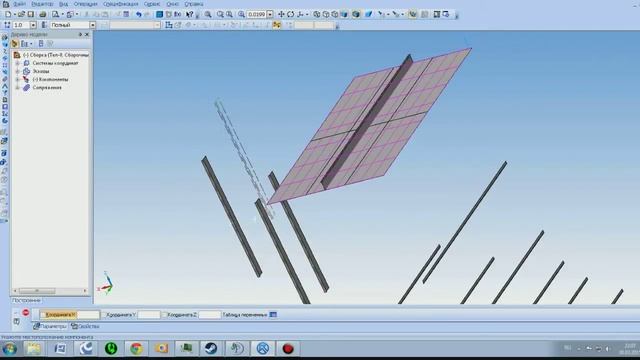Switch to the Построение tab
Screen dimensions: 640x360
(x=26, y=300)
